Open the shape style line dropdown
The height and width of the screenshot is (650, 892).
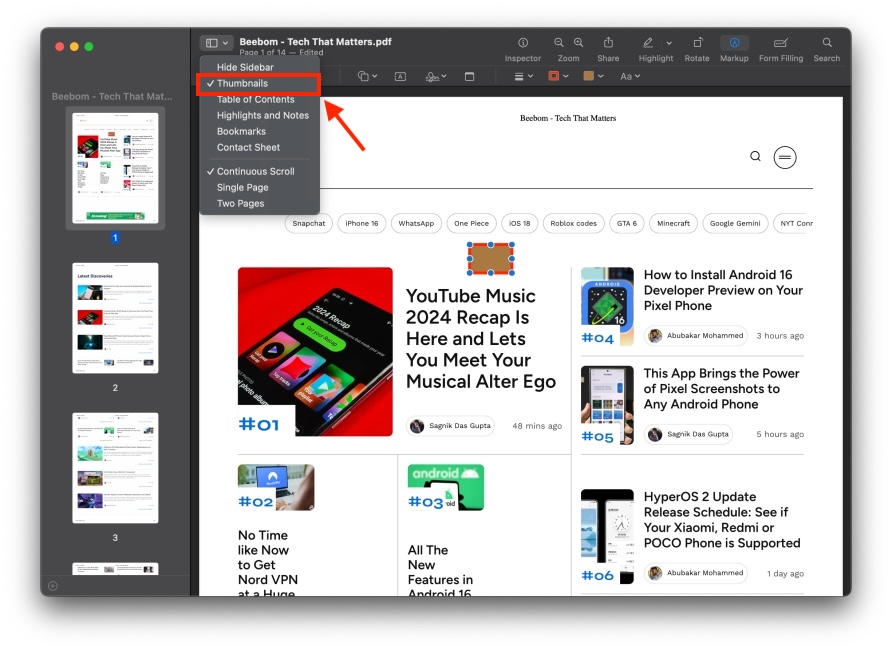[x=523, y=76]
